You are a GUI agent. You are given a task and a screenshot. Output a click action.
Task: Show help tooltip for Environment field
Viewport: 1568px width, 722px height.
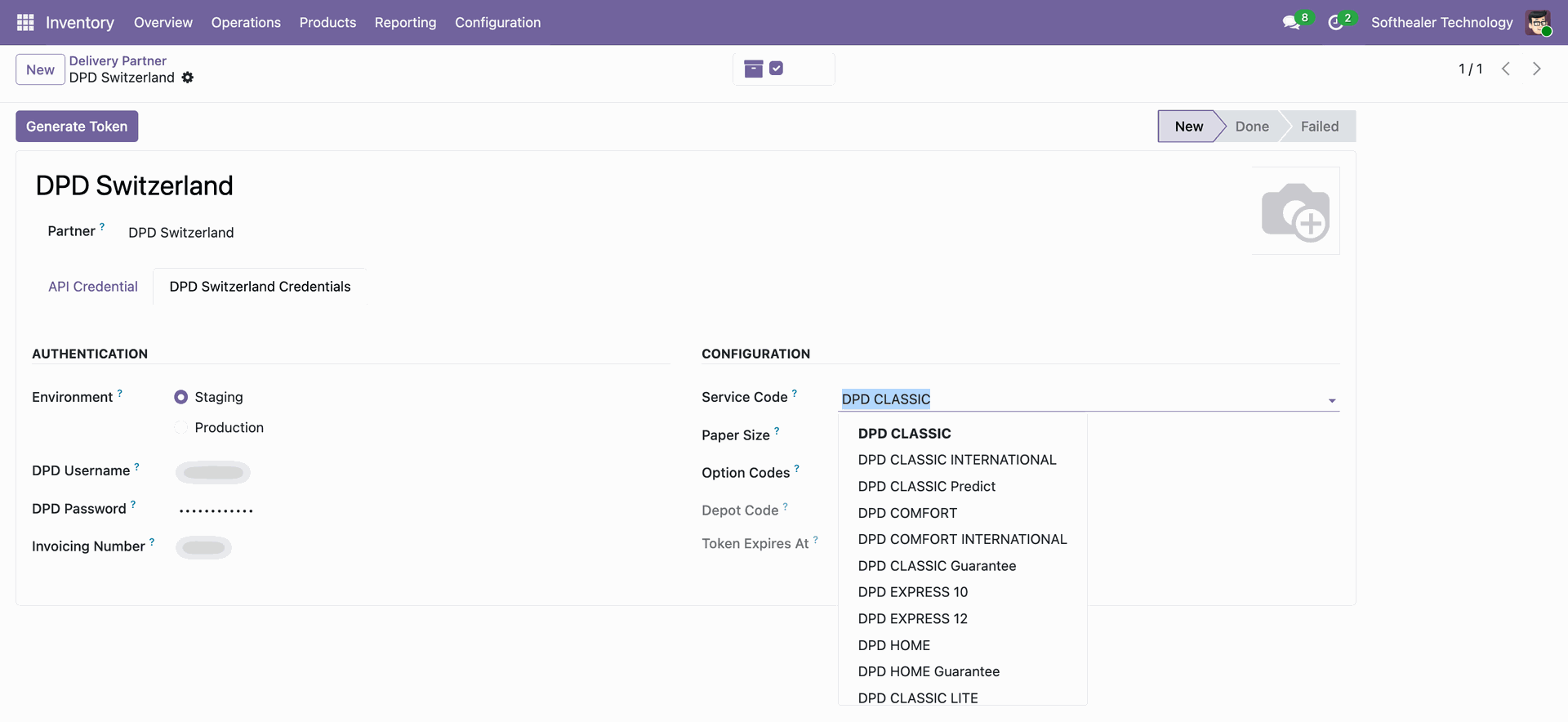click(120, 393)
